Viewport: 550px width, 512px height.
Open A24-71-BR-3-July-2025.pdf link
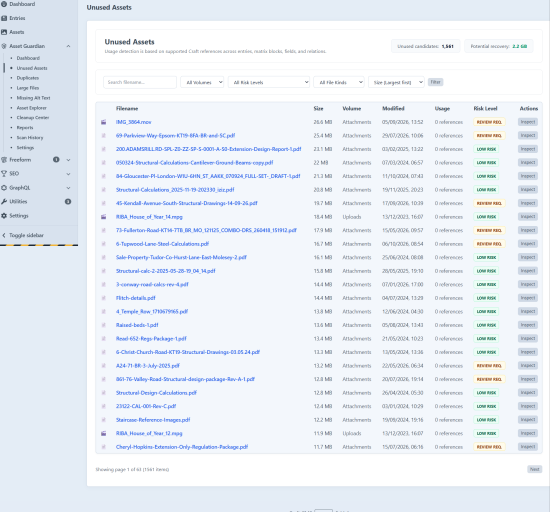tap(148, 366)
